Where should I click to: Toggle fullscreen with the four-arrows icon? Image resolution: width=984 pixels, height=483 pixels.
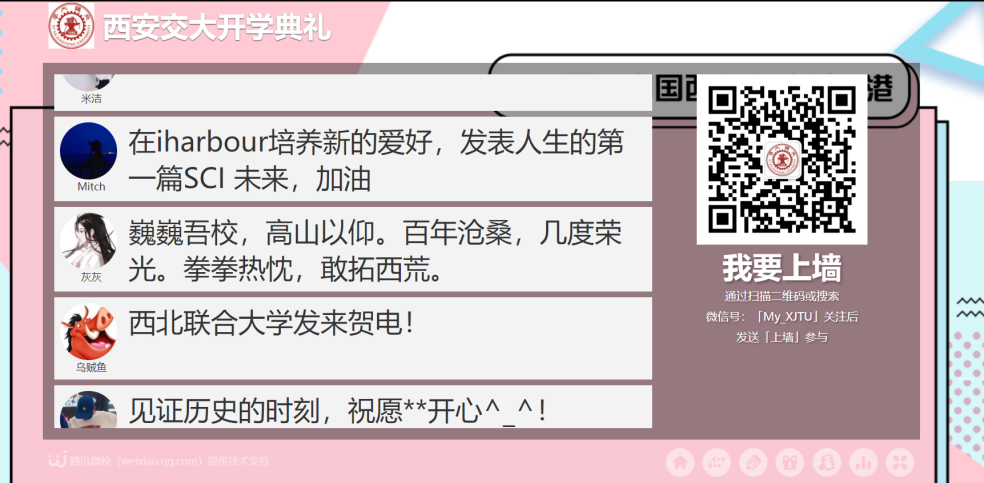coord(900,462)
